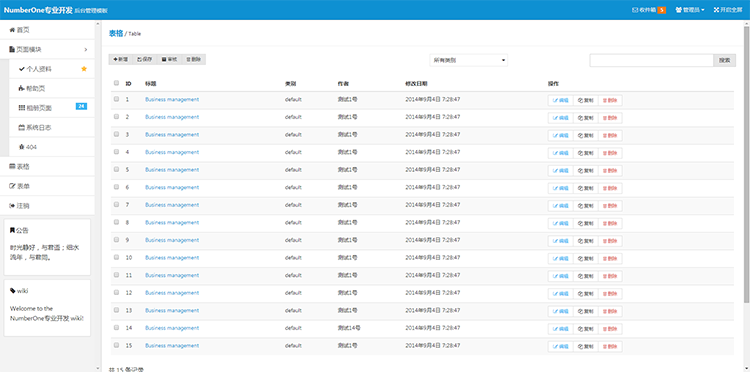750x372 pixels.
Task: Click the red 删除 button in row 12
Action: (x=610, y=294)
